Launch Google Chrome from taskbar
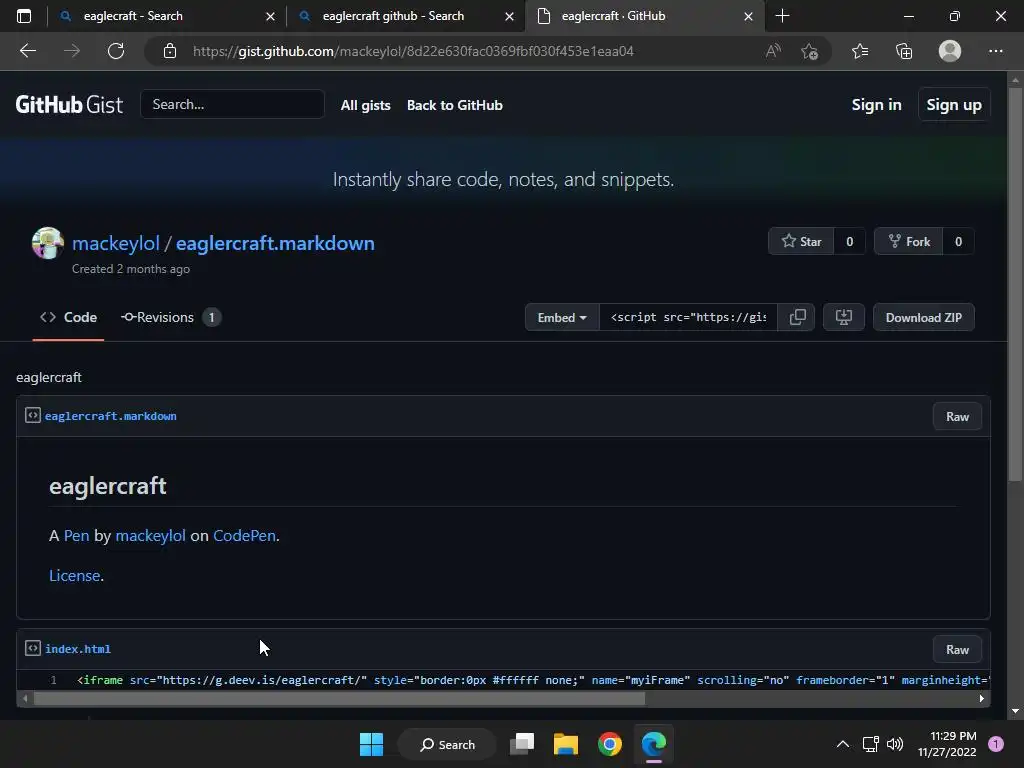This screenshot has width=1024, height=768. 609,744
